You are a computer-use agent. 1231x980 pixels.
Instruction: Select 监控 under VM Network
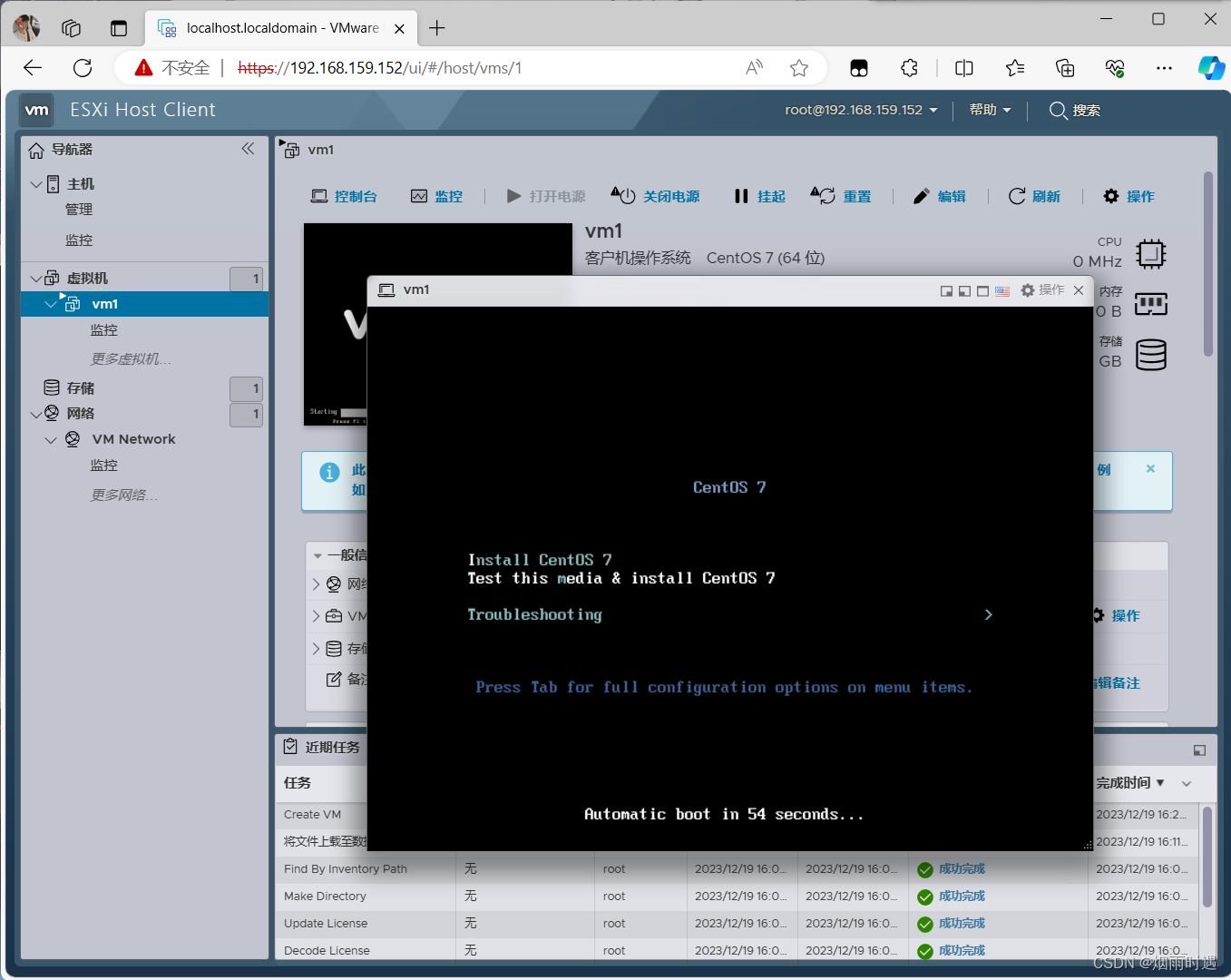point(104,465)
